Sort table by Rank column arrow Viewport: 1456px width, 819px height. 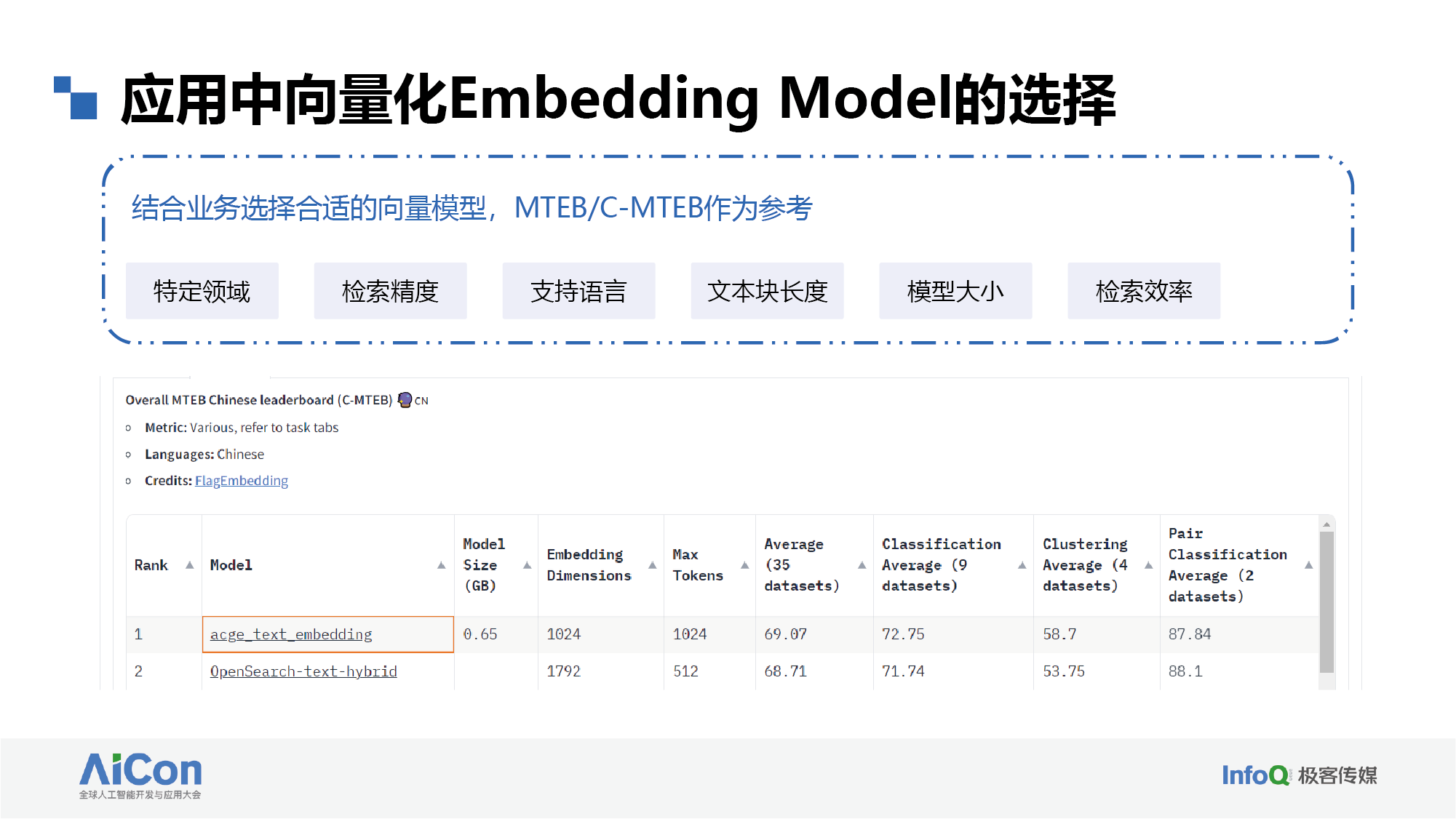point(189,565)
